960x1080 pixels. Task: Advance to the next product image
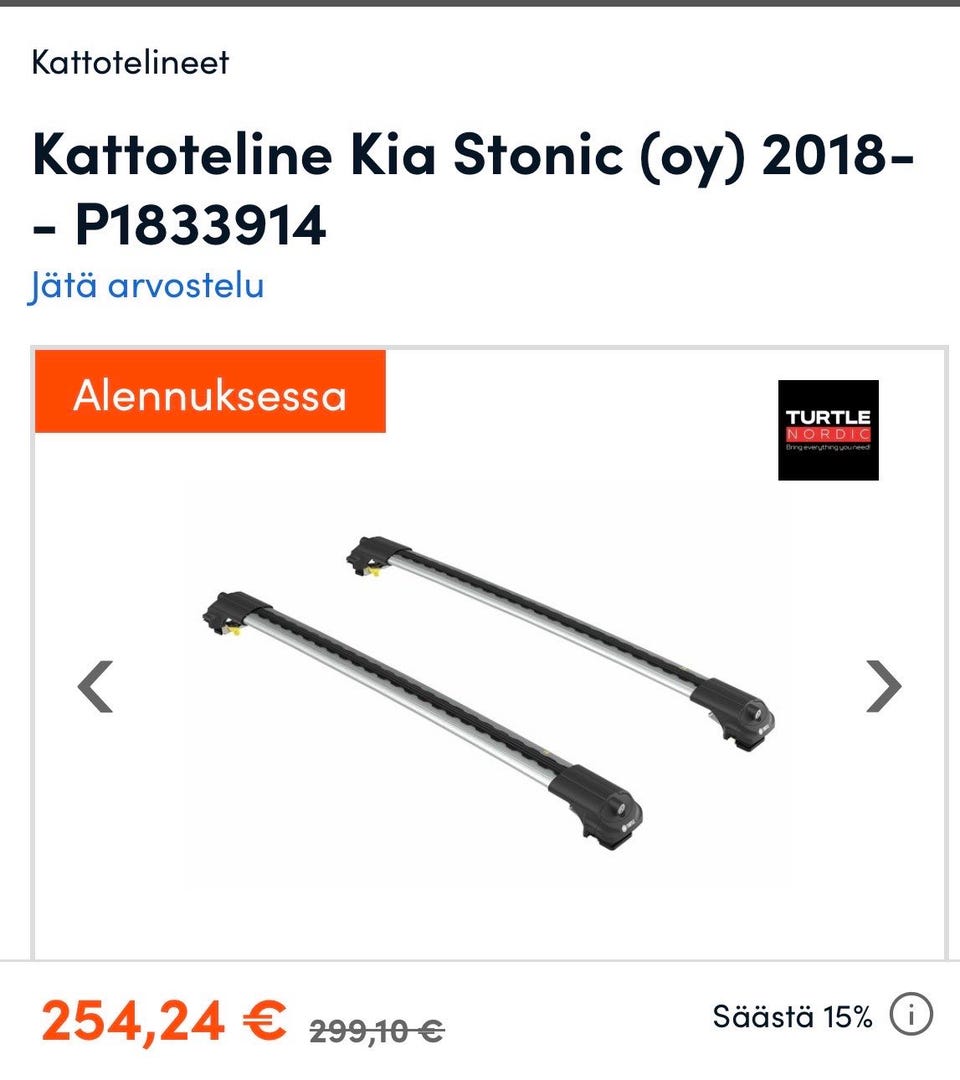pyautogui.click(x=884, y=686)
